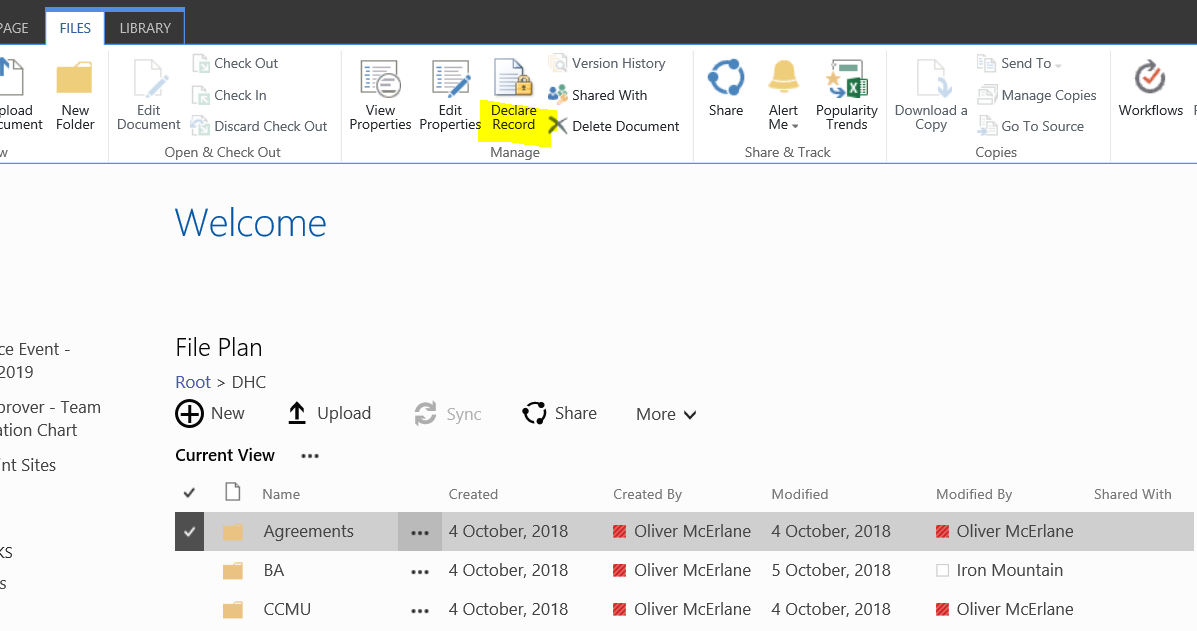The height and width of the screenshot is (631, 1197).
Task: Click the Type file icon column header
Action: (x=233, y=492)
